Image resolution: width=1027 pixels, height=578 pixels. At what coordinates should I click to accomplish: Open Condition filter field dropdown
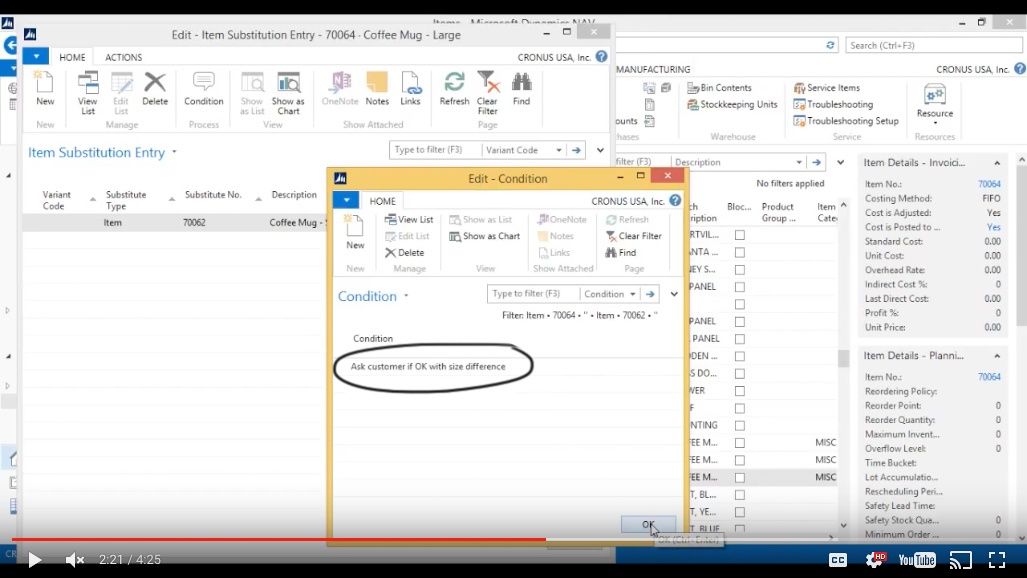coord(633,294)
